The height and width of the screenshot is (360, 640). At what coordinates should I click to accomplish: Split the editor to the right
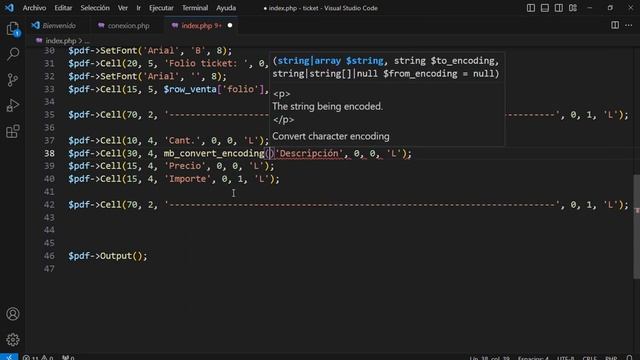coord(615,25)
